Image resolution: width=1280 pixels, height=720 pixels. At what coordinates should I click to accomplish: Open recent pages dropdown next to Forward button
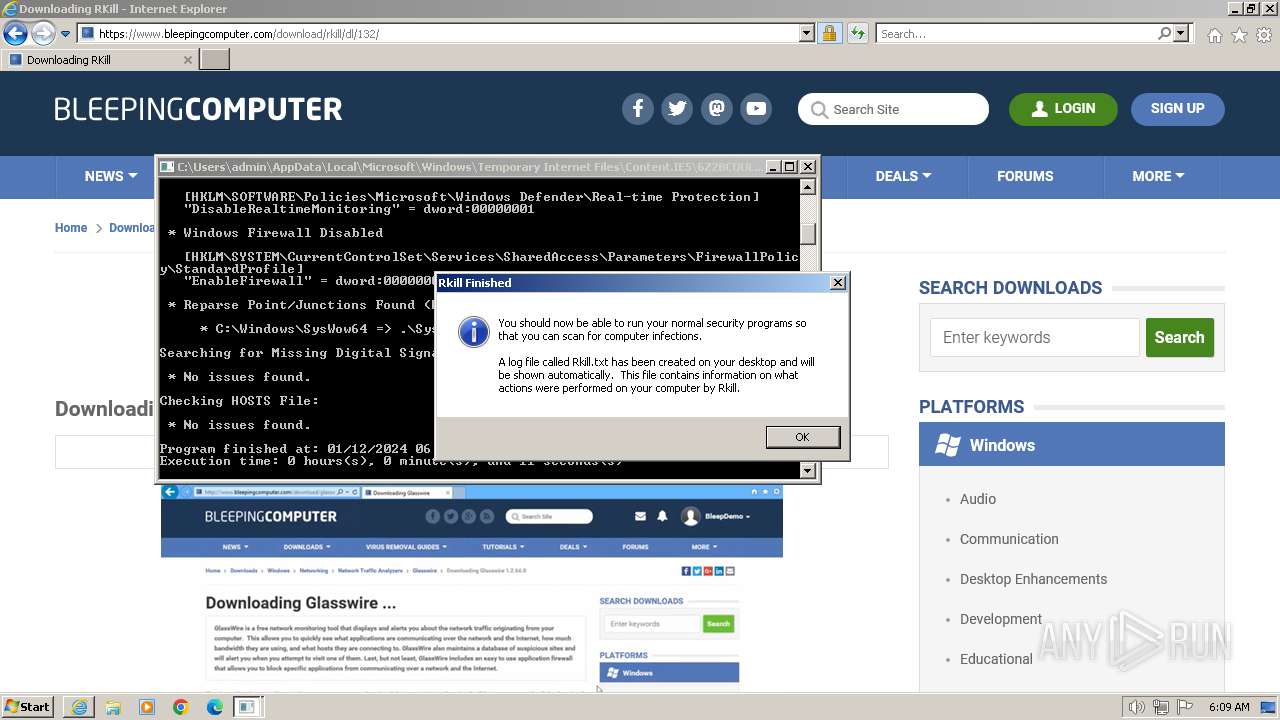point(65,34)
